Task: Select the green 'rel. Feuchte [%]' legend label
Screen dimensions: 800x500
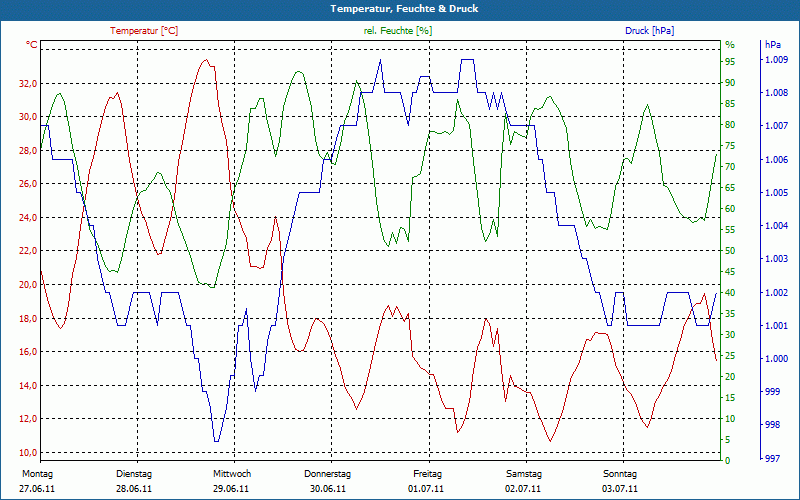Action: coord(398,31)
